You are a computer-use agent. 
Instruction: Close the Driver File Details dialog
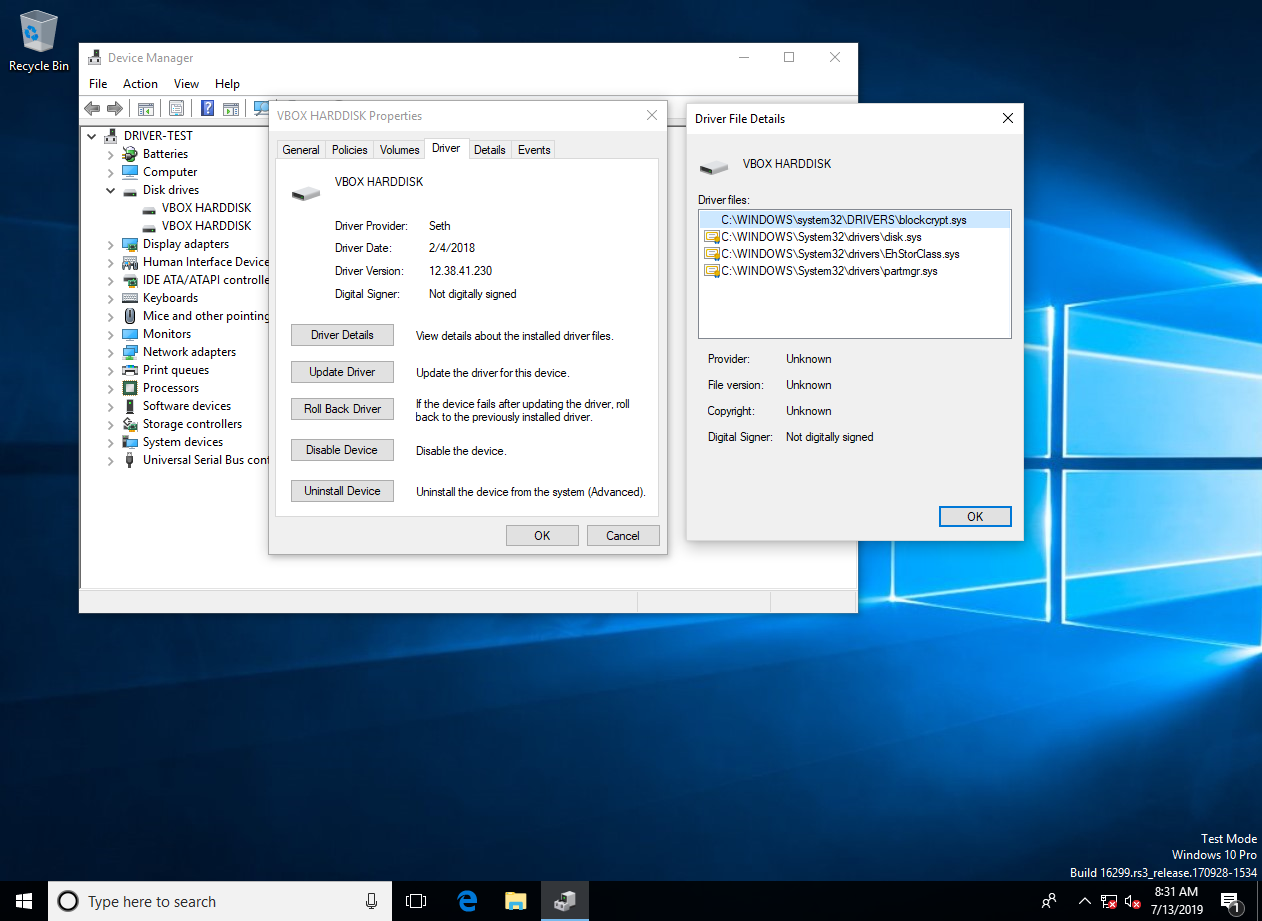[1007, 118]
